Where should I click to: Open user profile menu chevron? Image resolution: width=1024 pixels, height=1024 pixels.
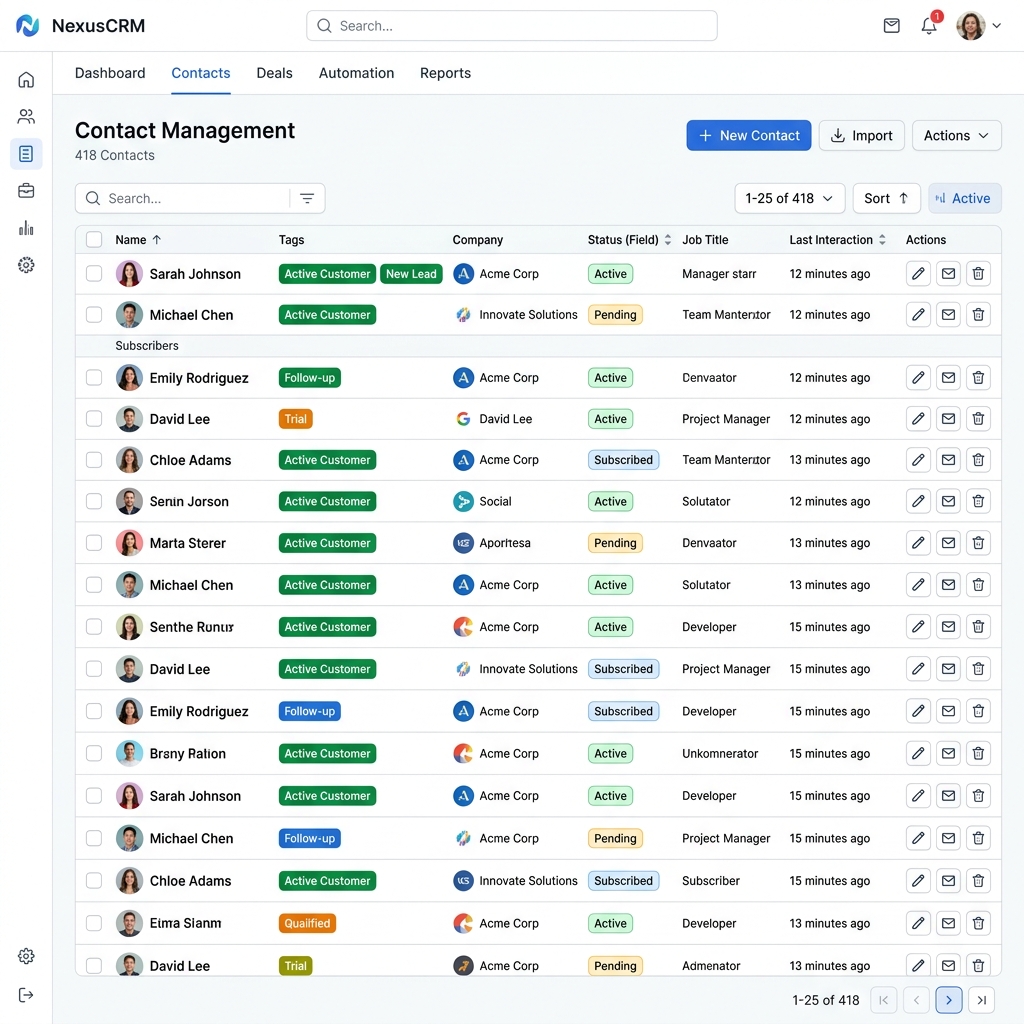(x=997, y=26)
